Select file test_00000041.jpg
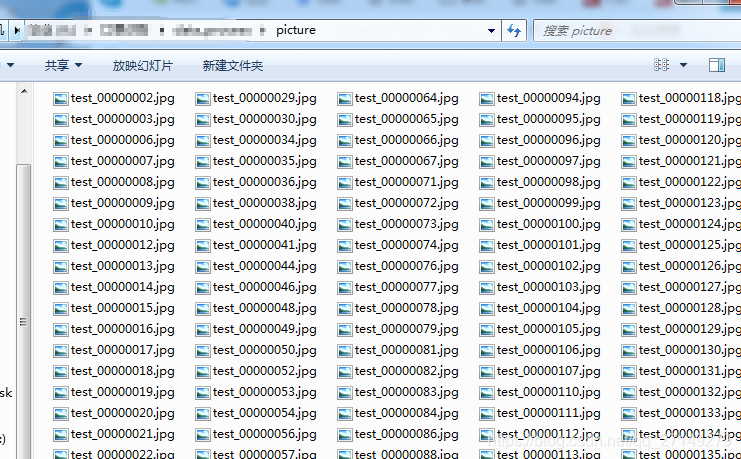 (256, 245)
